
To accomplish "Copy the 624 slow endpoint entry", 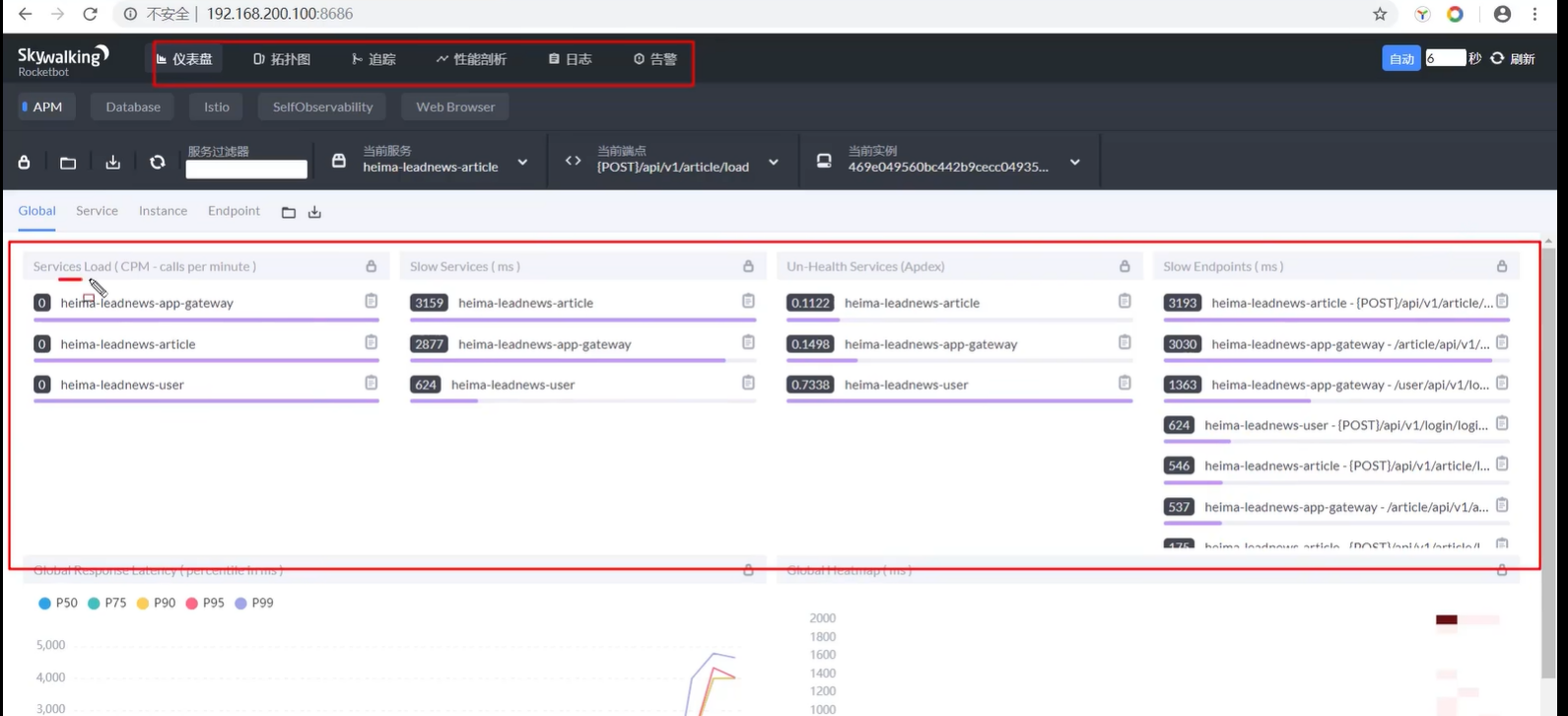I will pos(1502,423).
